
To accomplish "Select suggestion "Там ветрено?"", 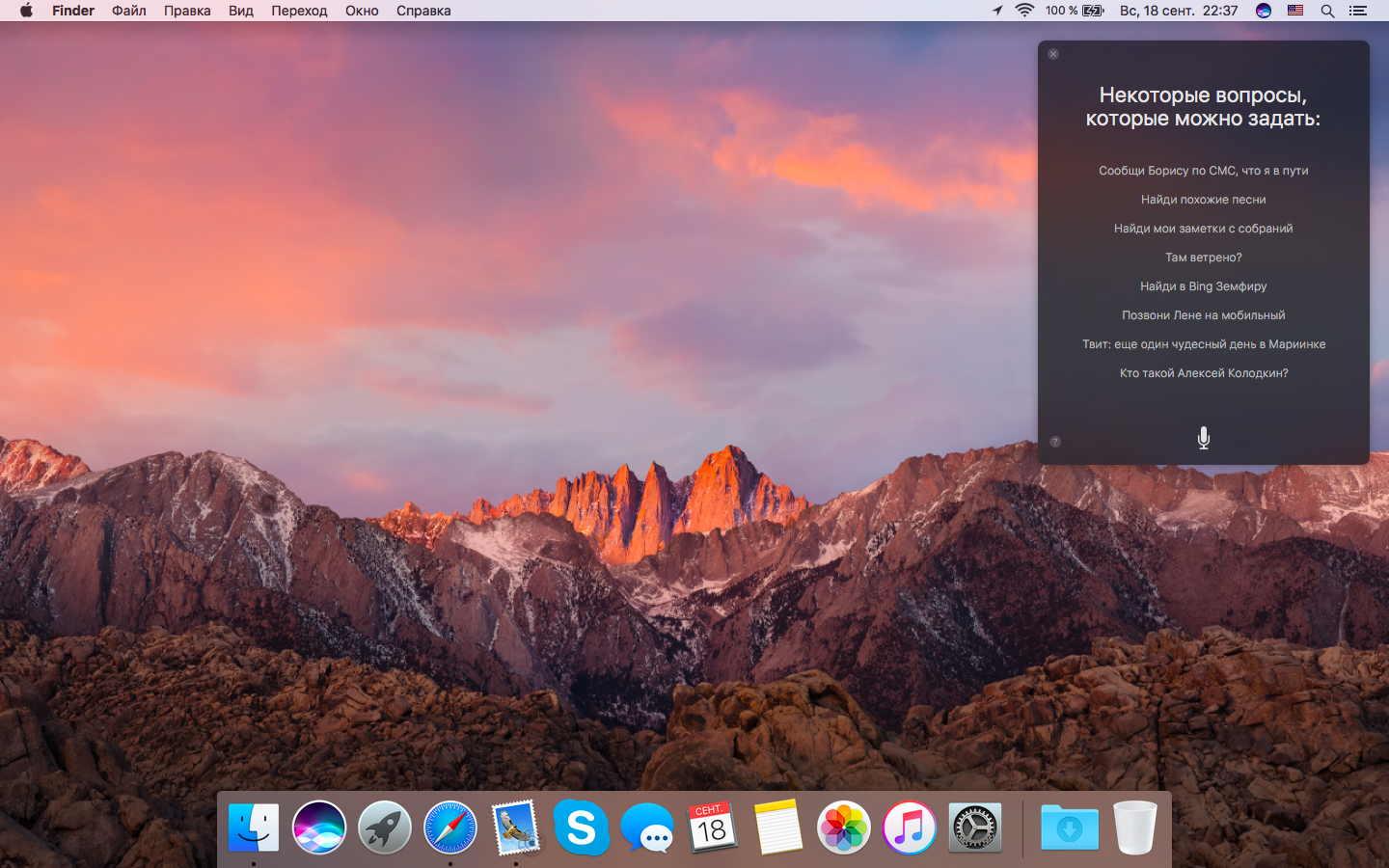I will 1203,258.
